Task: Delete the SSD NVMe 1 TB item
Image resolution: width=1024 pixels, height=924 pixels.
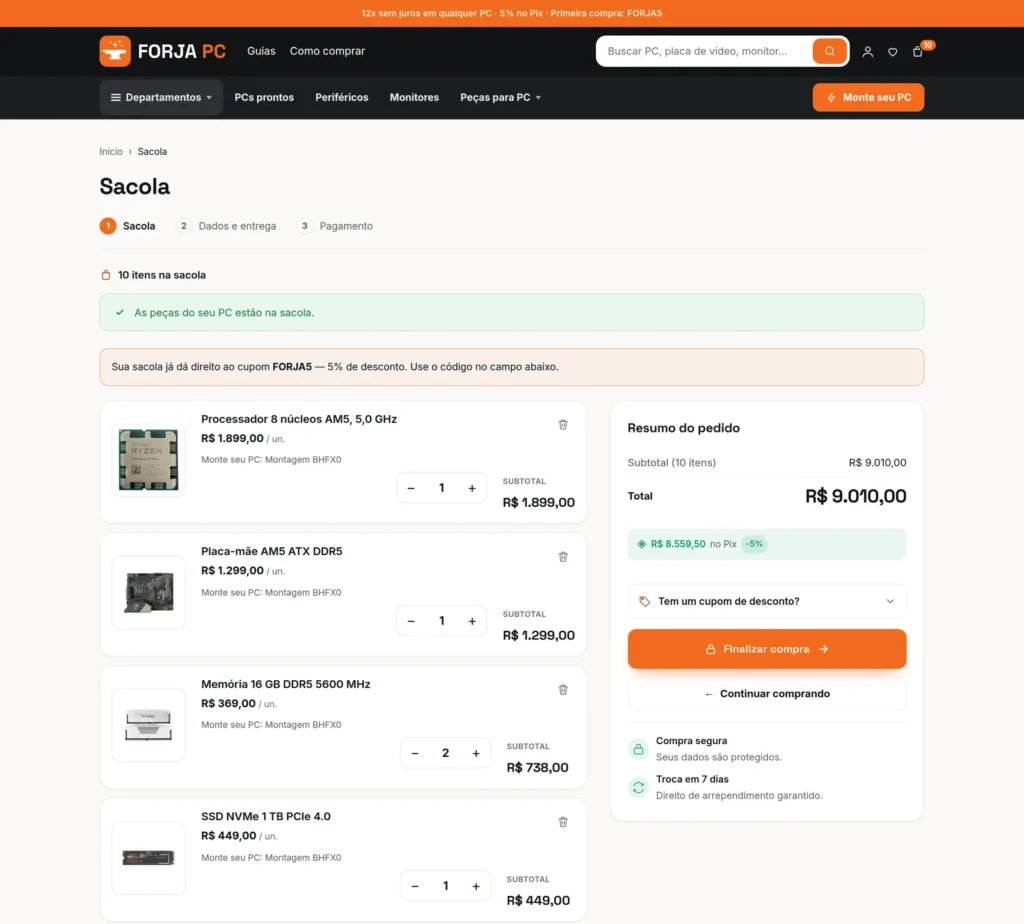Action: tap(563, 822)
